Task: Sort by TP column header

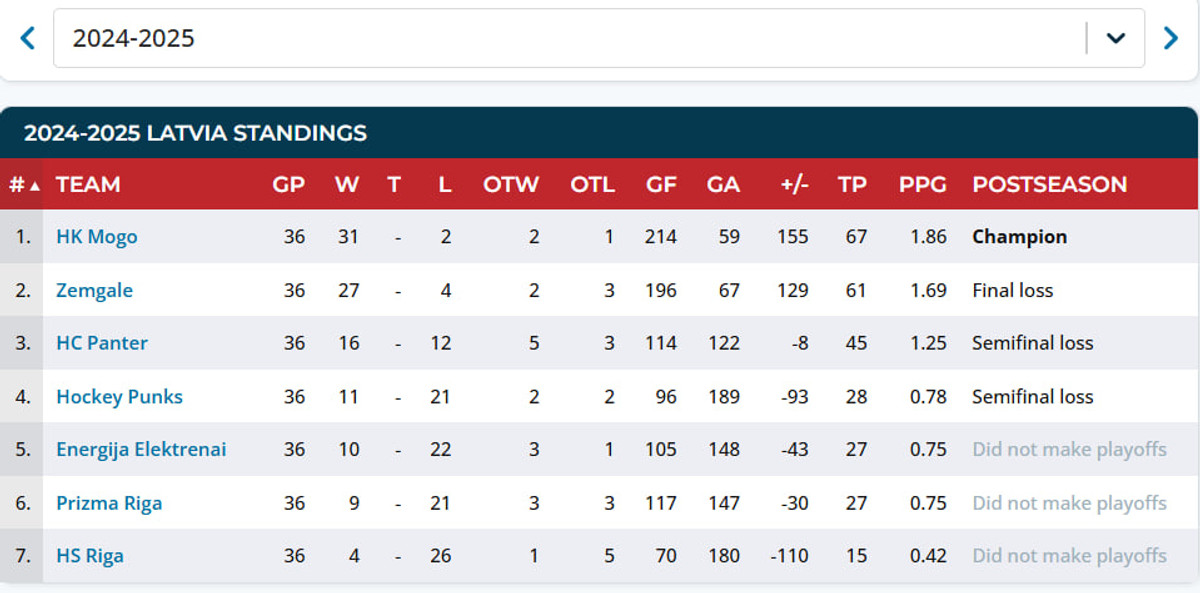Action: pos(852,184)
